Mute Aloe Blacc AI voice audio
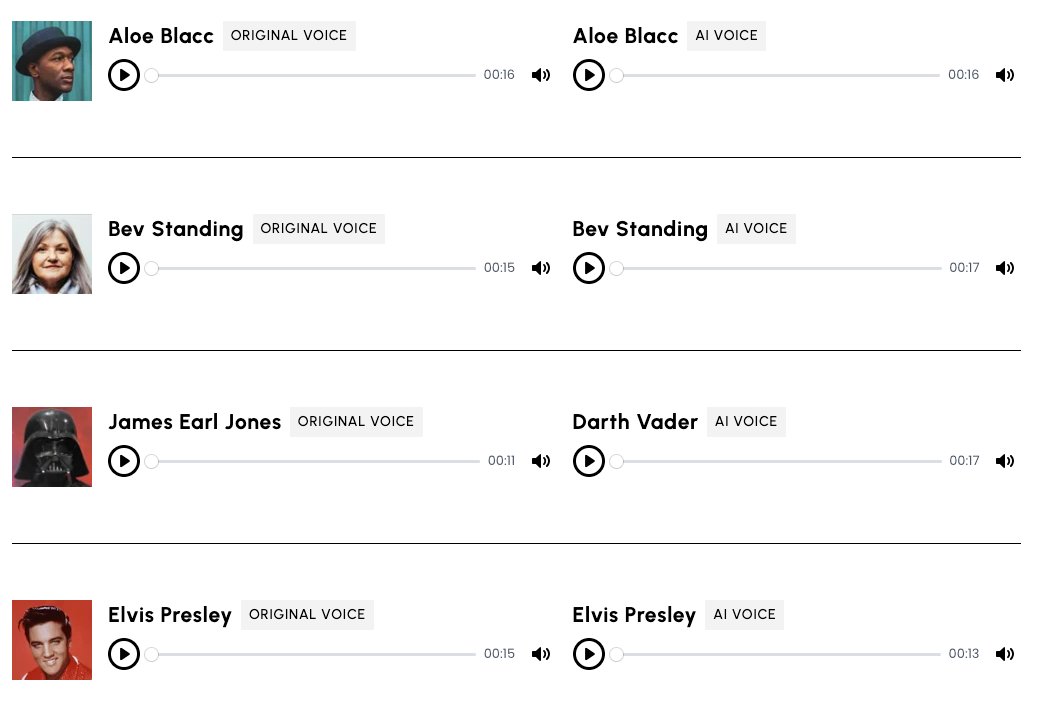Viewport: 1053px width, 710px height. 1005,75
